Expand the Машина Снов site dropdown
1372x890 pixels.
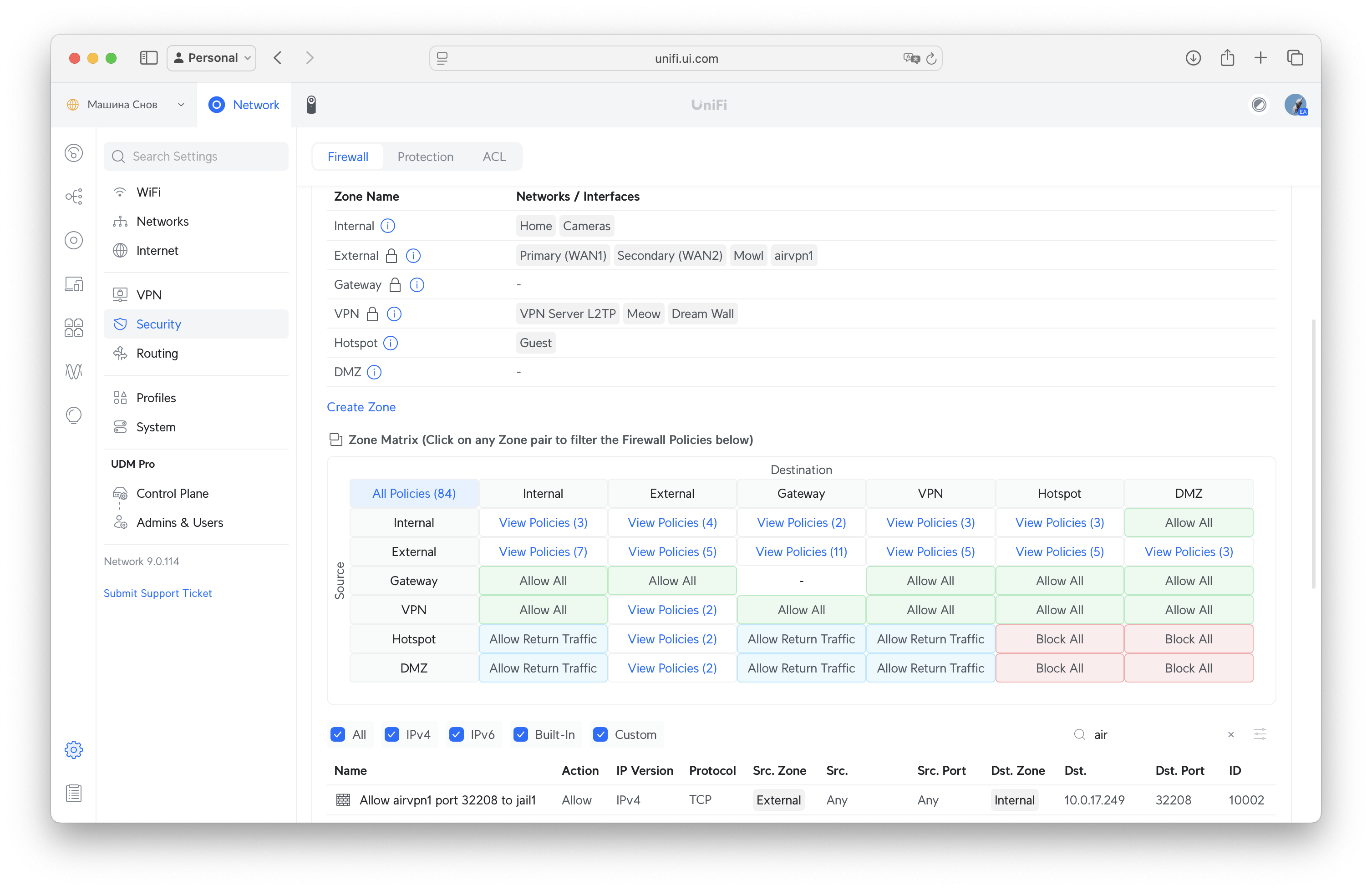[126, 105]
